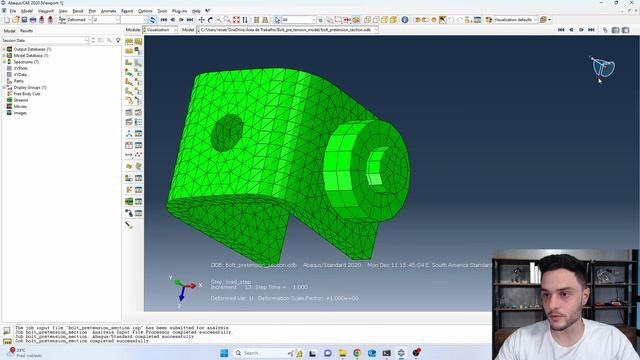Open Symbol Options from the toolbox
This screenshot has width=640, height=360.
[138, 82]
